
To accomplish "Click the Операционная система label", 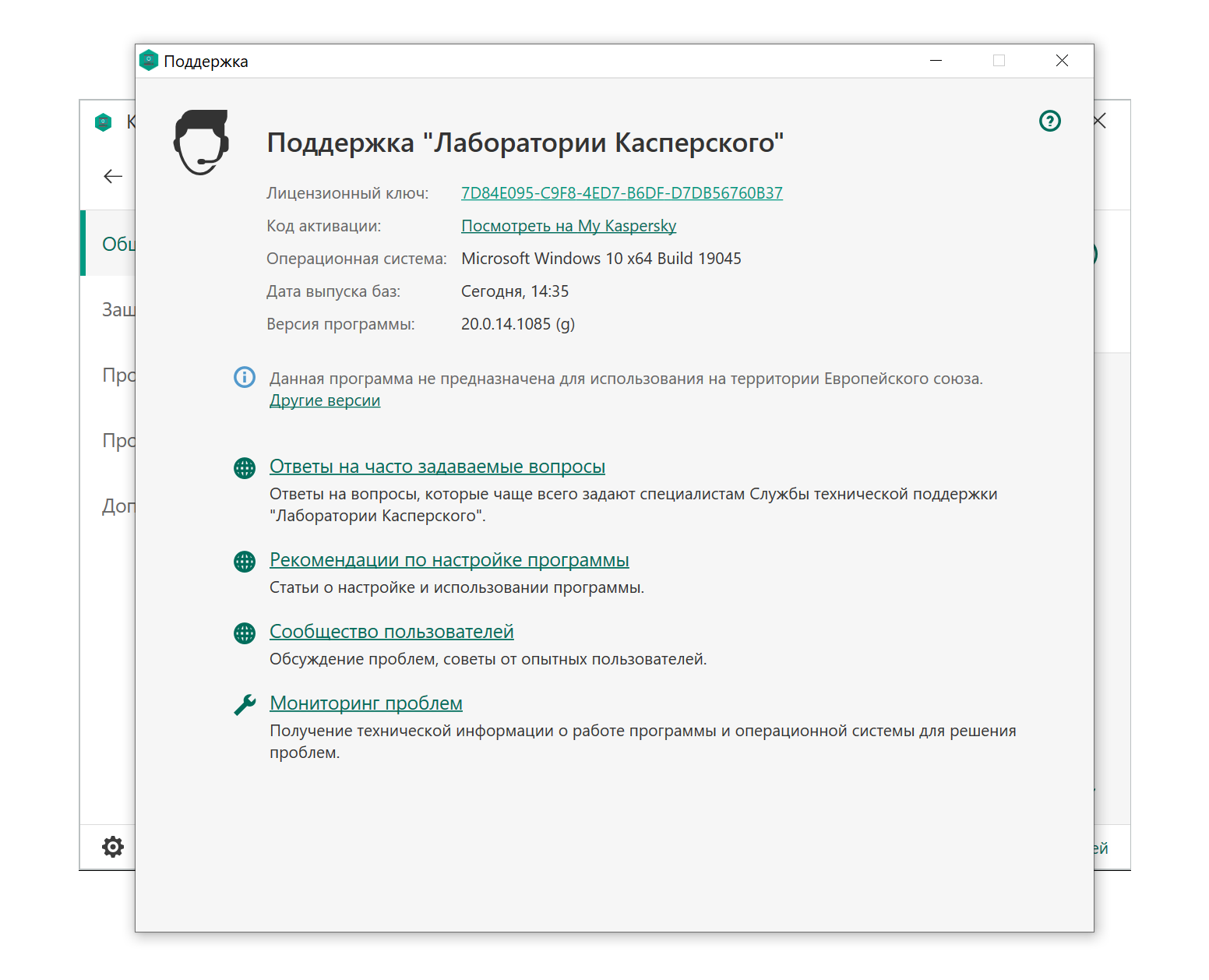I will (x=357, y=259).
